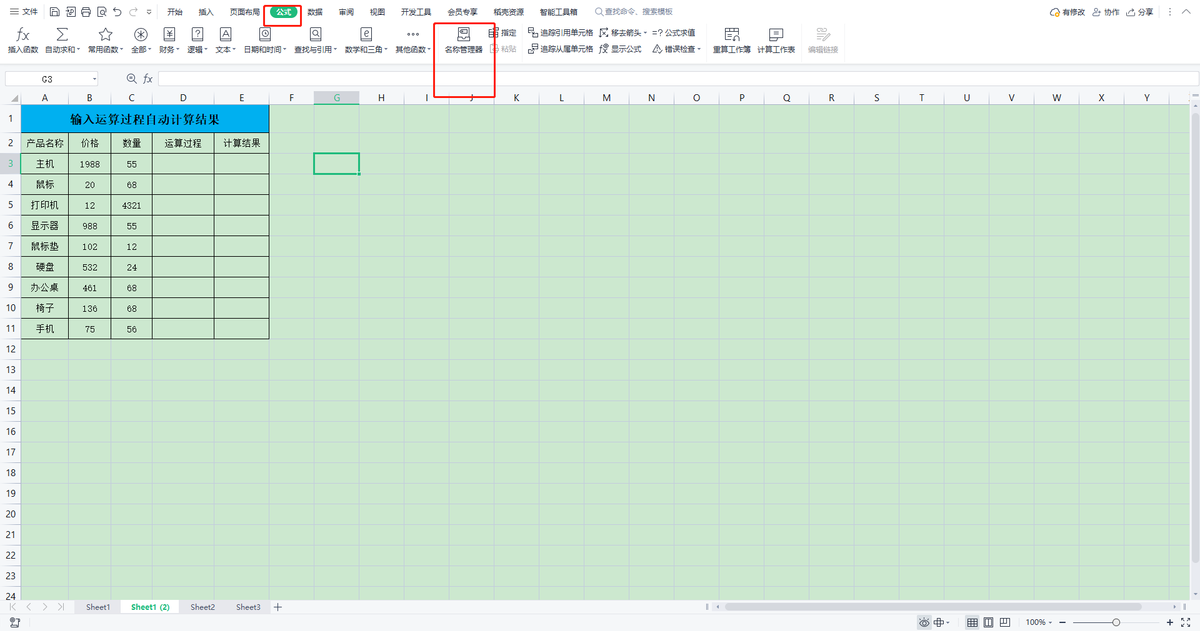Click Trace Precedents (追踪引用单元格)

tap(560, 33)
